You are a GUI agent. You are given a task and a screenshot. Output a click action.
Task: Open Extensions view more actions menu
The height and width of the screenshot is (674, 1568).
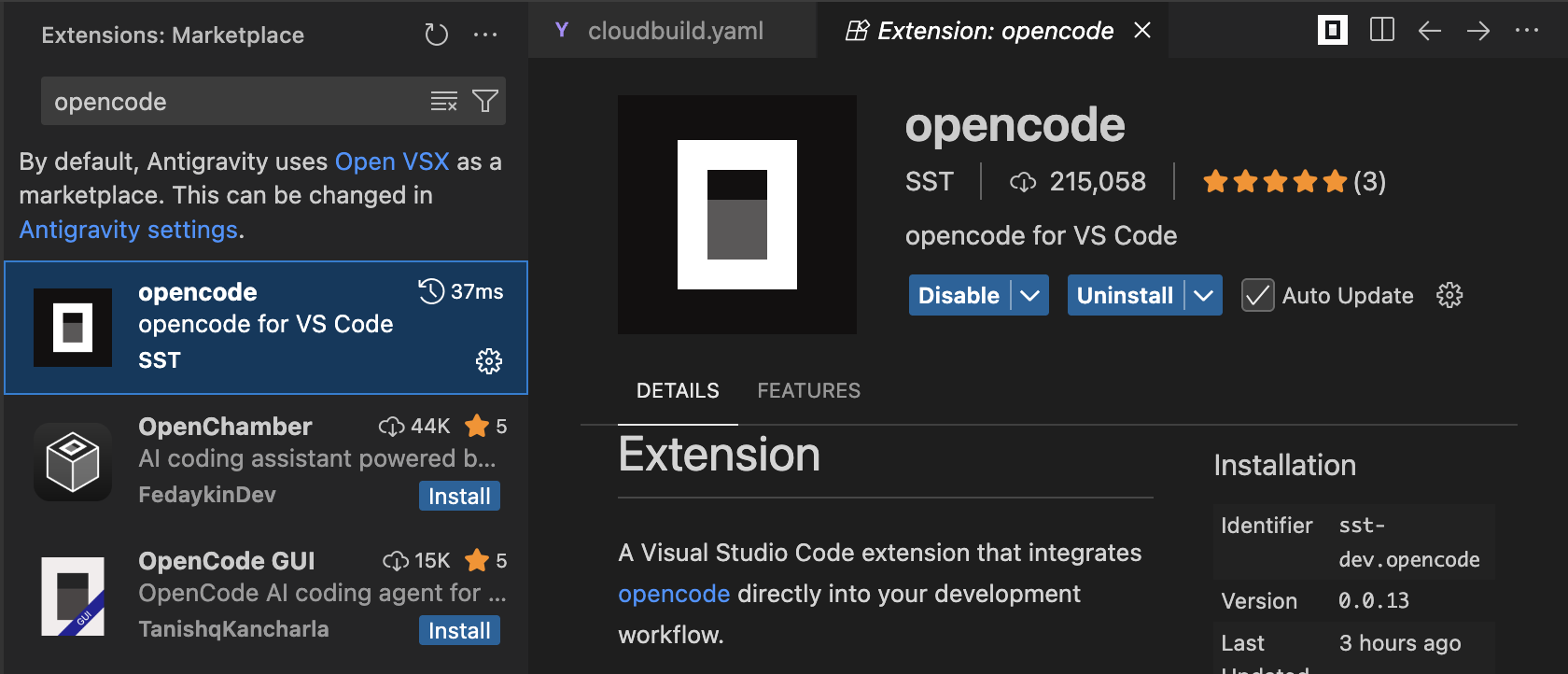click(485, 35)
